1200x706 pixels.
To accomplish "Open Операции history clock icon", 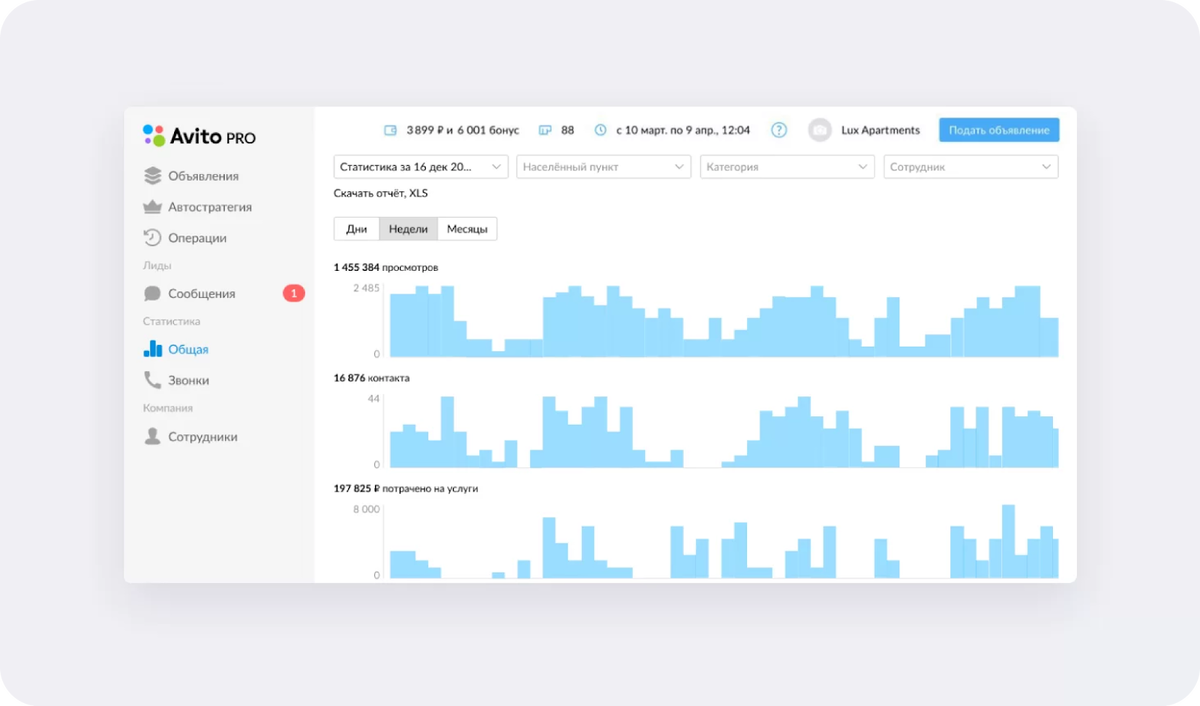I will coord(152,238).
